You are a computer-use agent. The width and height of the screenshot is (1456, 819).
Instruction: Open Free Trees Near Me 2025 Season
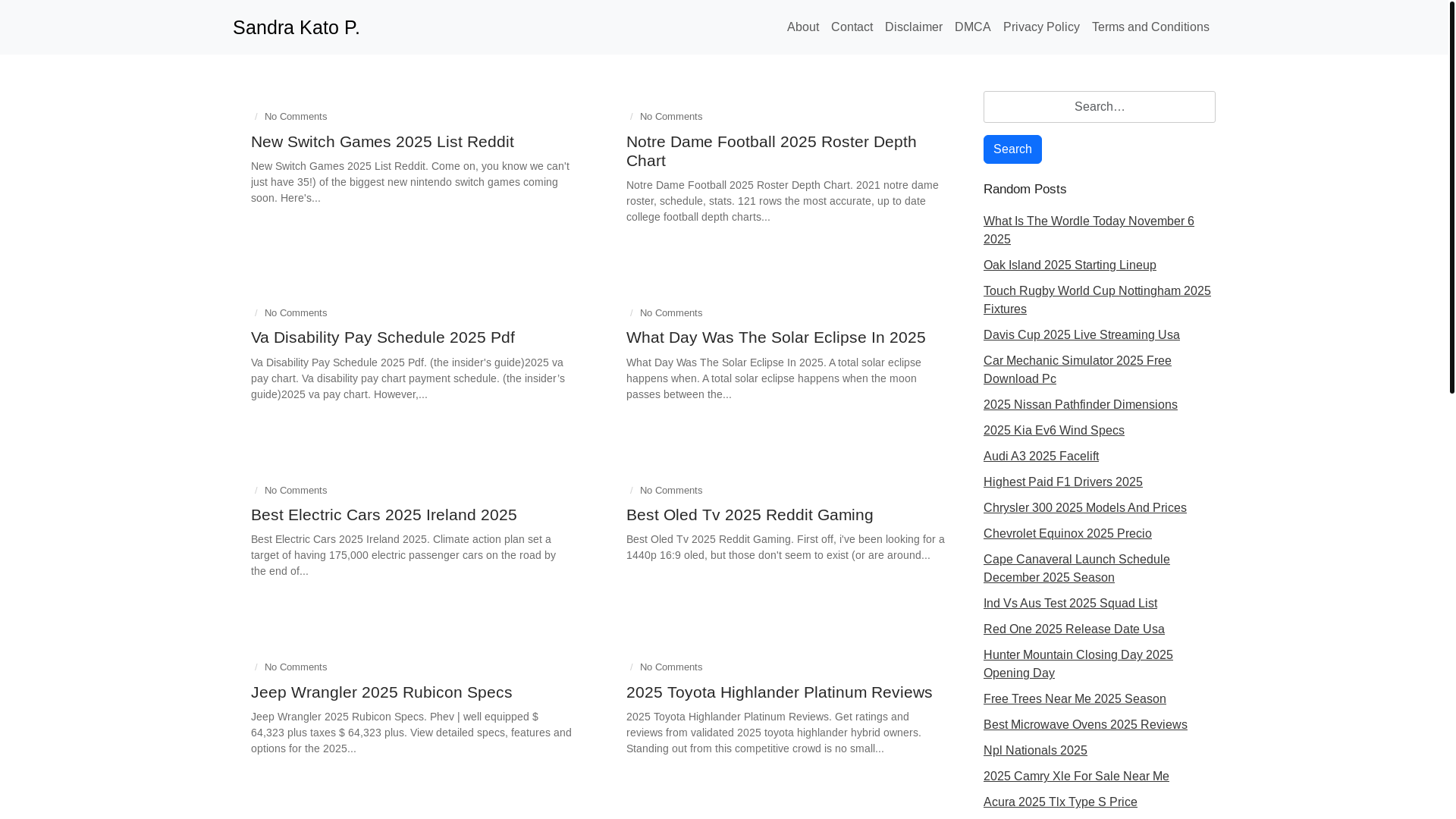click(x=1075, y=699)
